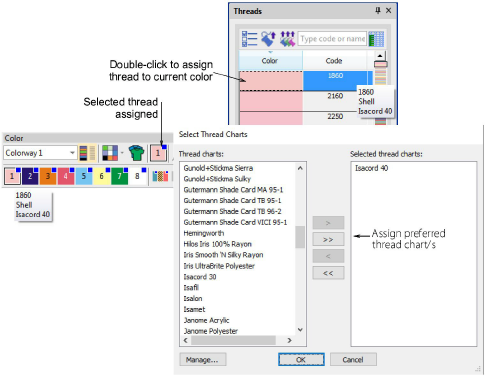Click the >> add all charts button
485x388 pixels.
click(328, 240)
